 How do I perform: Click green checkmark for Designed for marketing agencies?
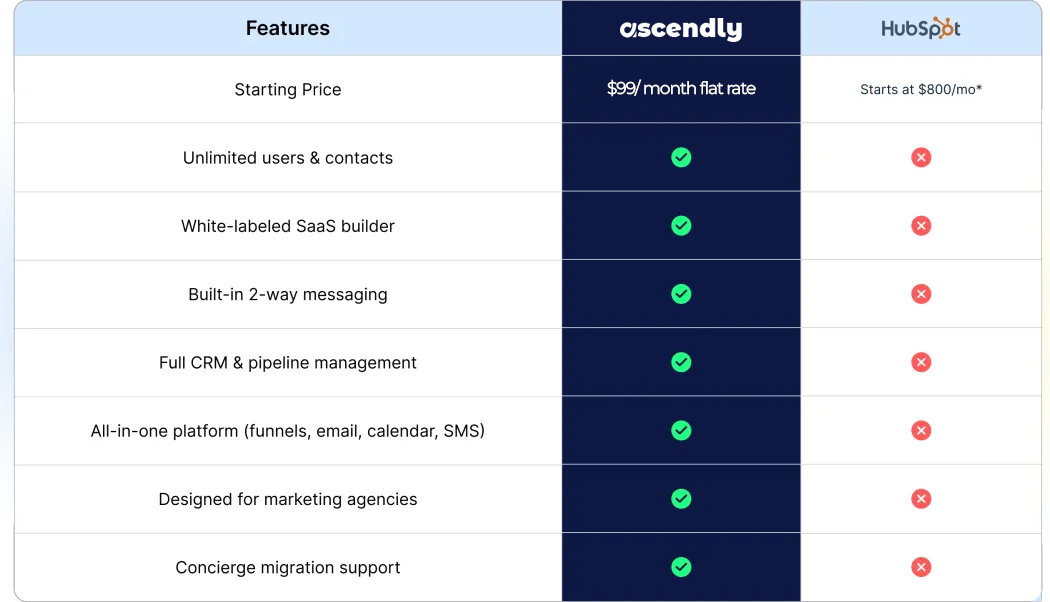pos(681,498)
